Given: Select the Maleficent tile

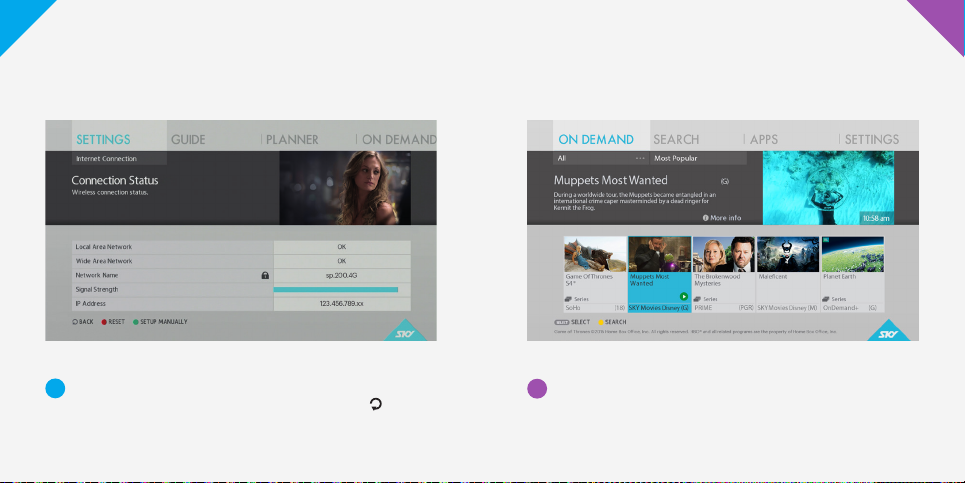Looking at the screenshot, I should (788, 274).
